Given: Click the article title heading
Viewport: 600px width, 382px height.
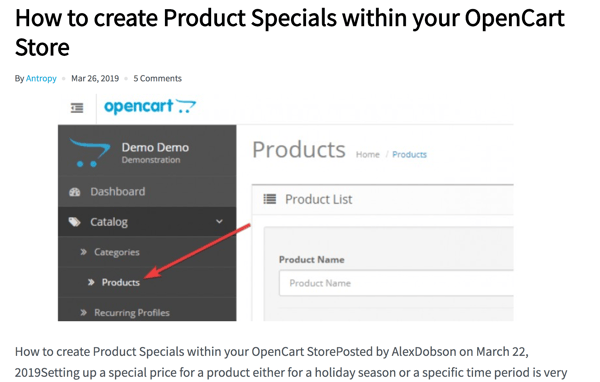Looking at the screenshot, I should pos(290,33).
